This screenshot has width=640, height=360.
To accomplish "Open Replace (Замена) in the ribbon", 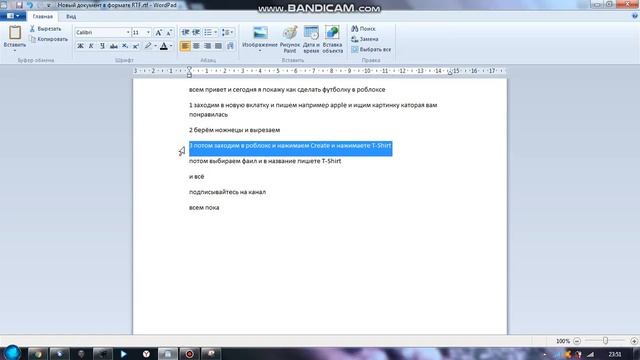I will click(365, 39).
